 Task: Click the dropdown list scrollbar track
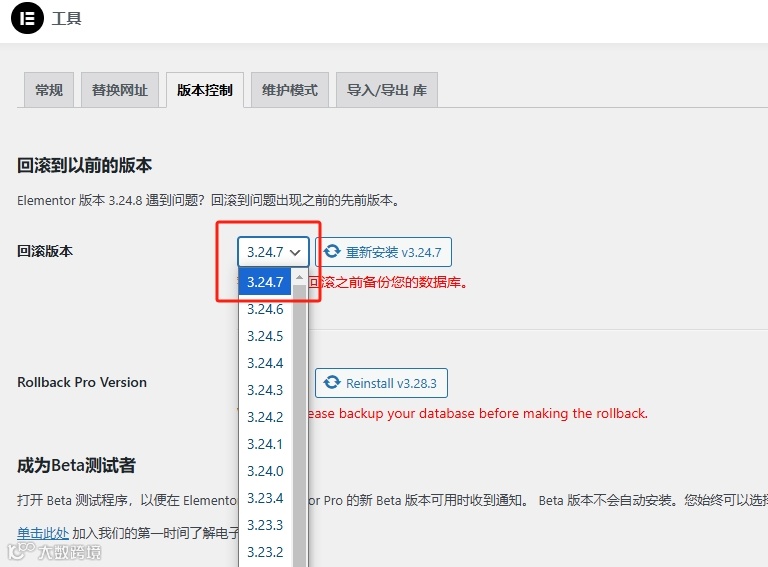[x=299, y=426]
